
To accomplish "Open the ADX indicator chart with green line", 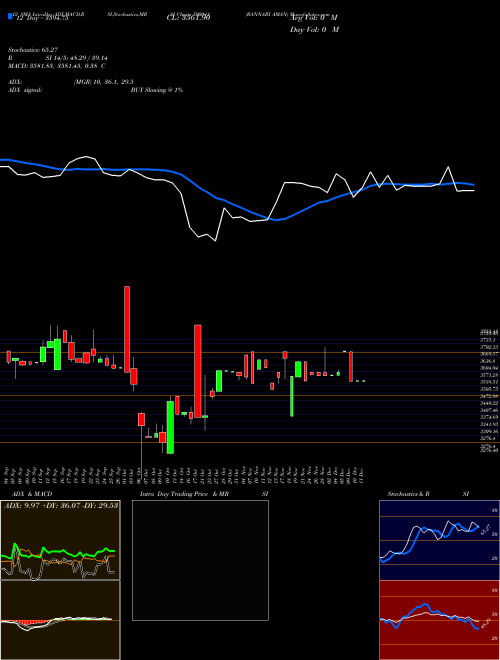I will 60,540.
